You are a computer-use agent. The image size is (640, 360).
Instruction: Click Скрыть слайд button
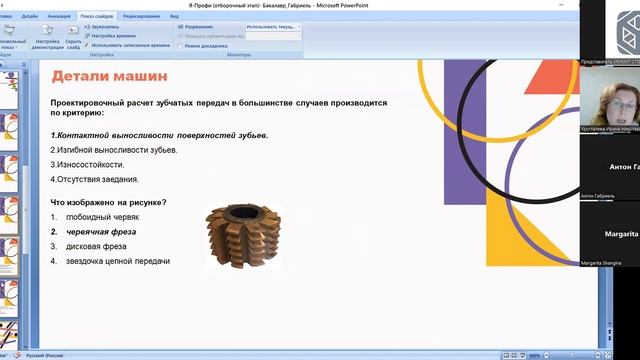(73, 37)
